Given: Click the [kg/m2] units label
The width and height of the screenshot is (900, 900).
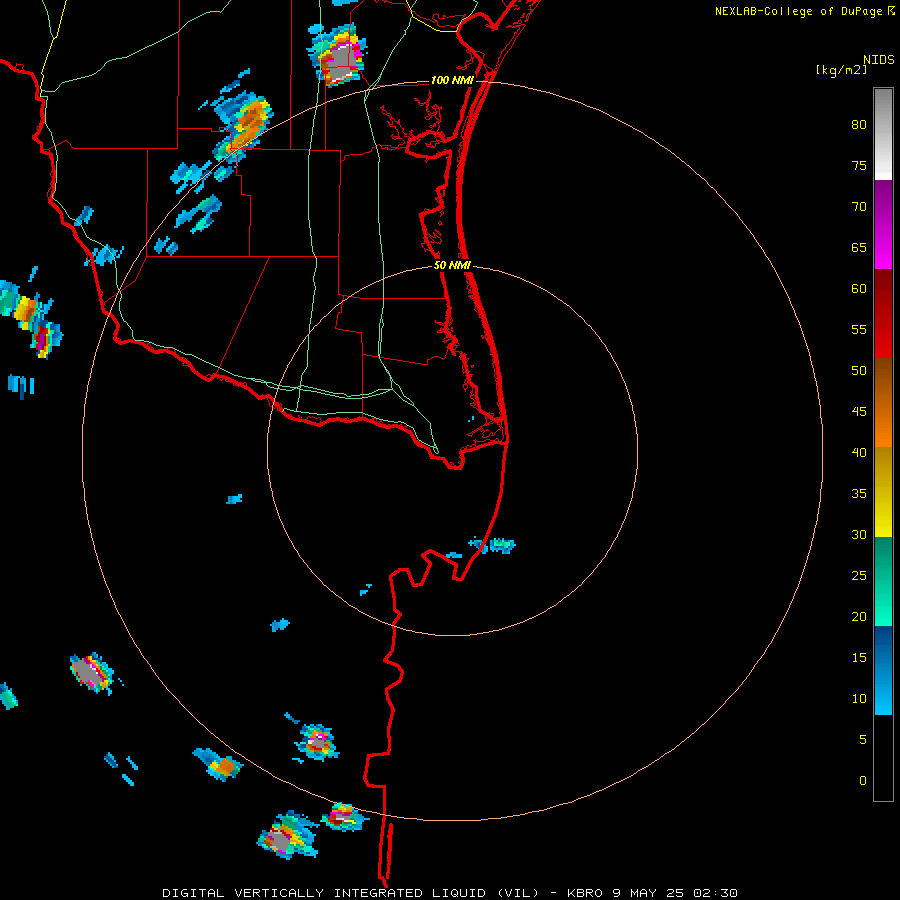Looking at the screenshot, I should click(841, 70).
